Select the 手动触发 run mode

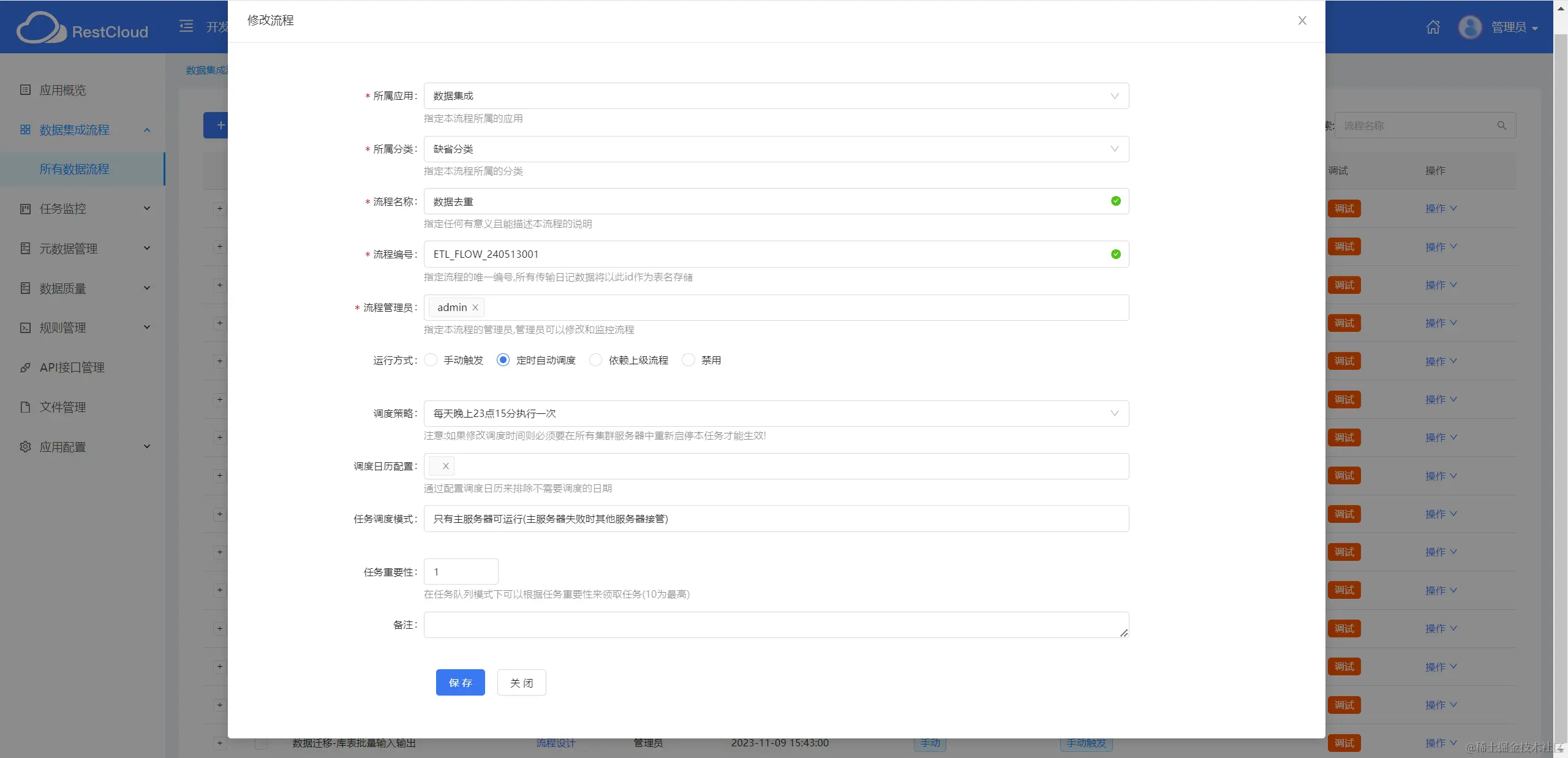[431, 360]
